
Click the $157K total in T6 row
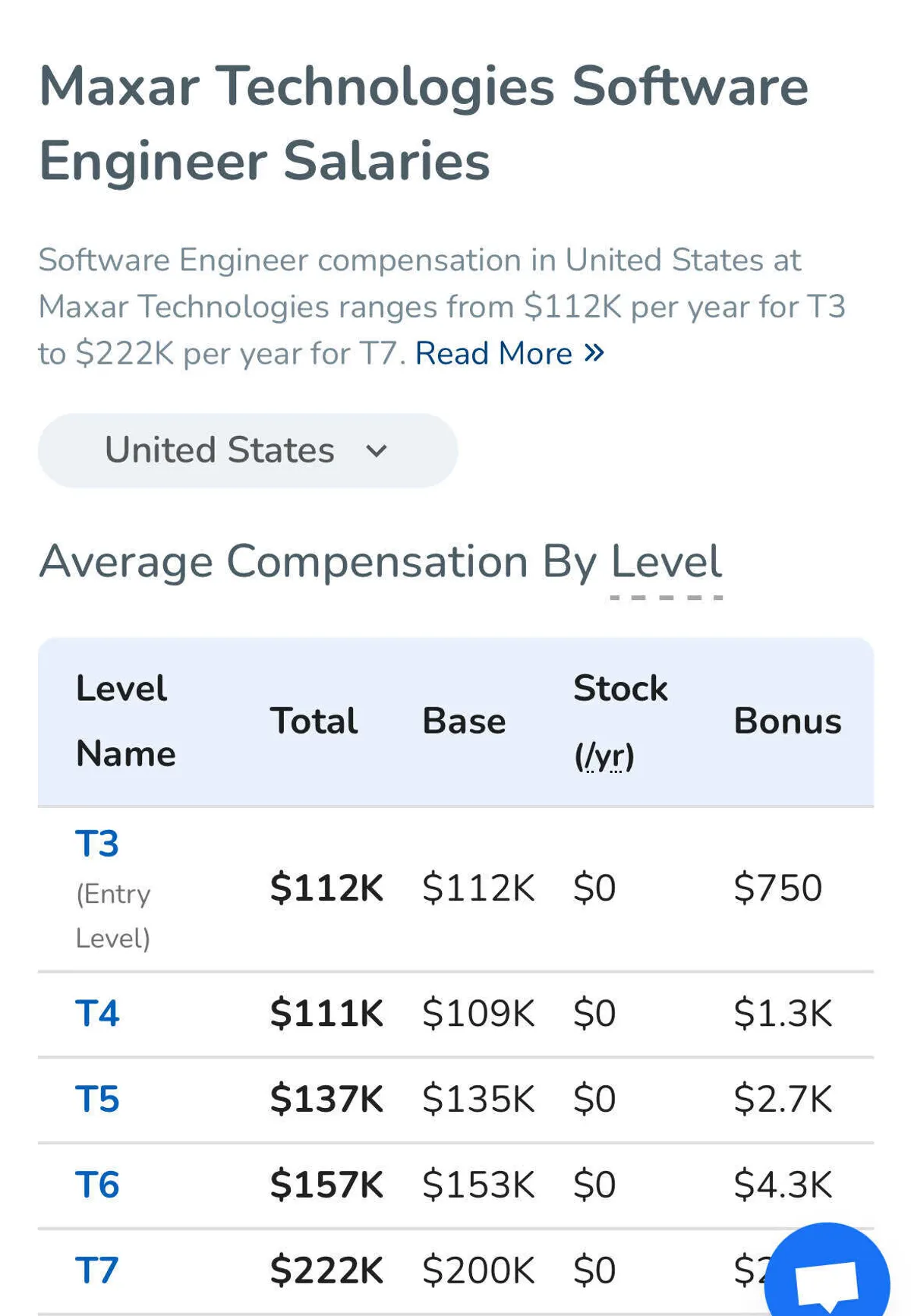point(326,1185)
